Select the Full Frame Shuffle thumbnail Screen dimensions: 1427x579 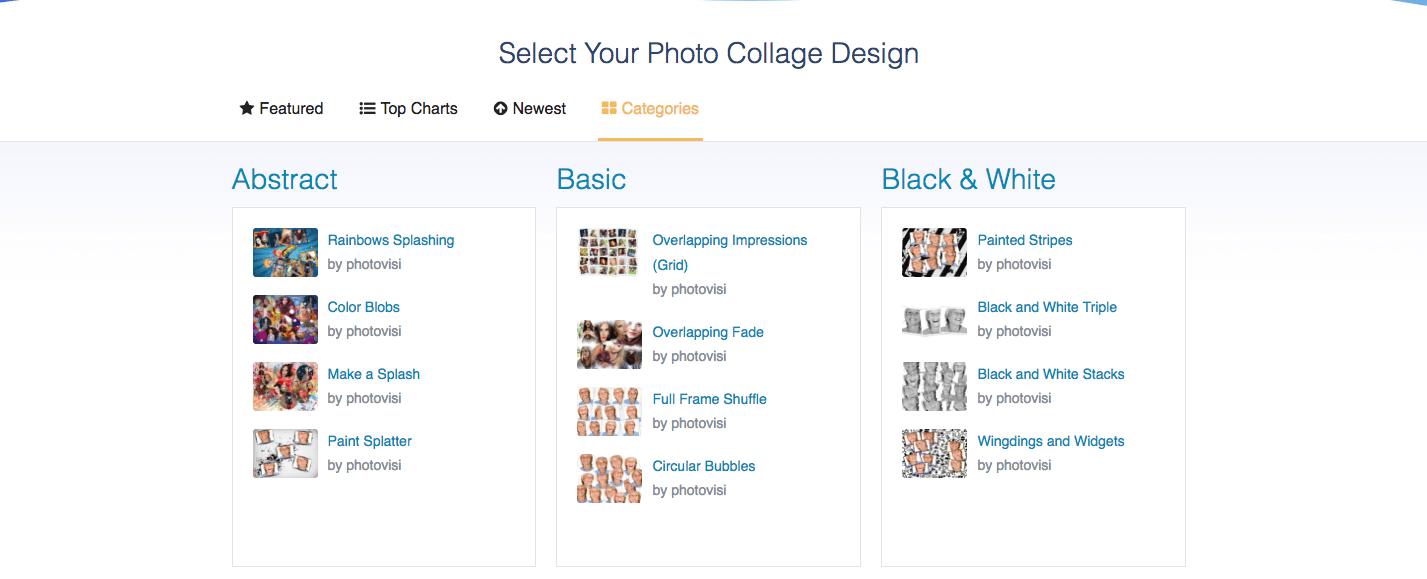[609, 411]
